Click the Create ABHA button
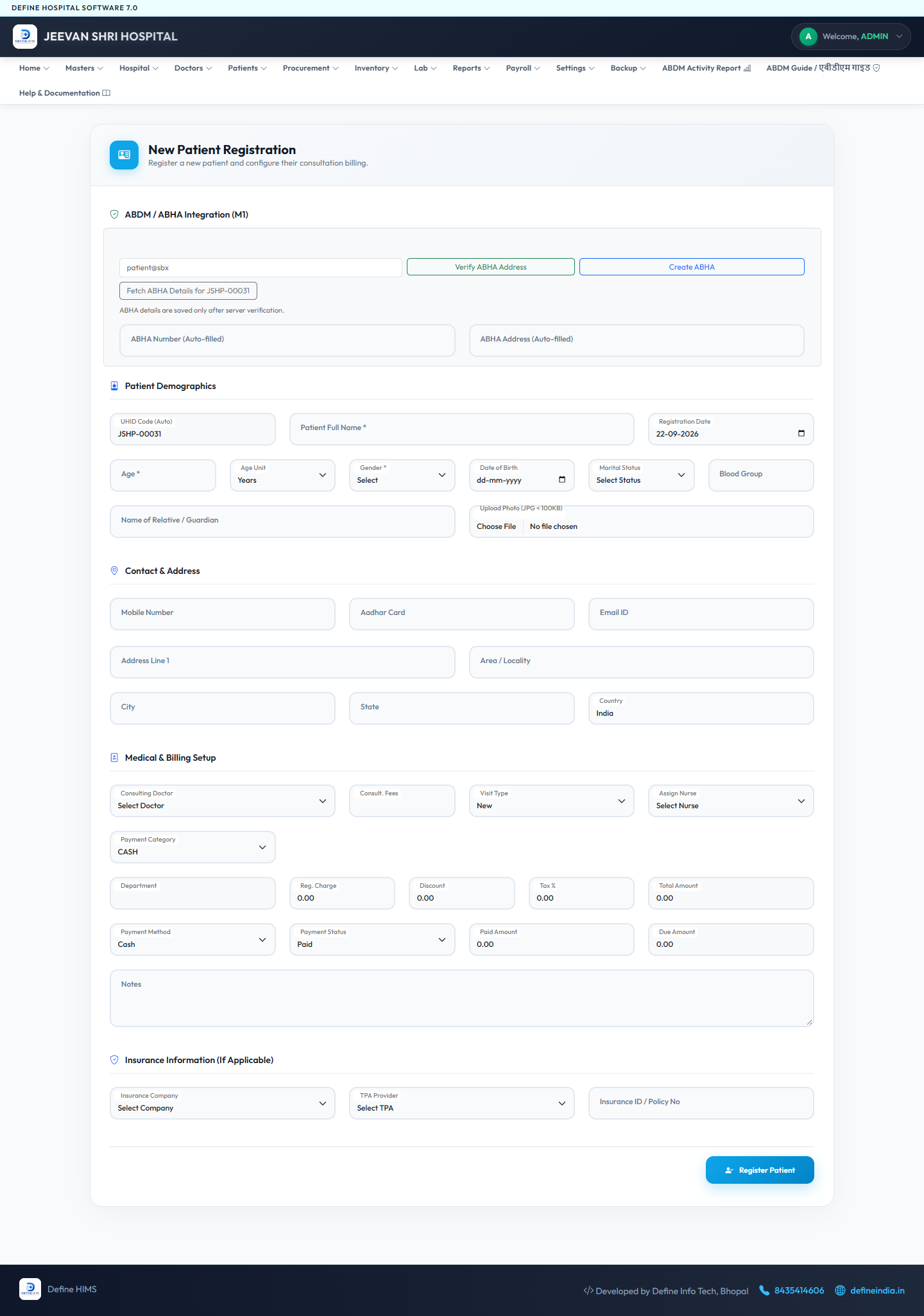The height and width of the screenshot is (1316, 924). pos(692,267)
